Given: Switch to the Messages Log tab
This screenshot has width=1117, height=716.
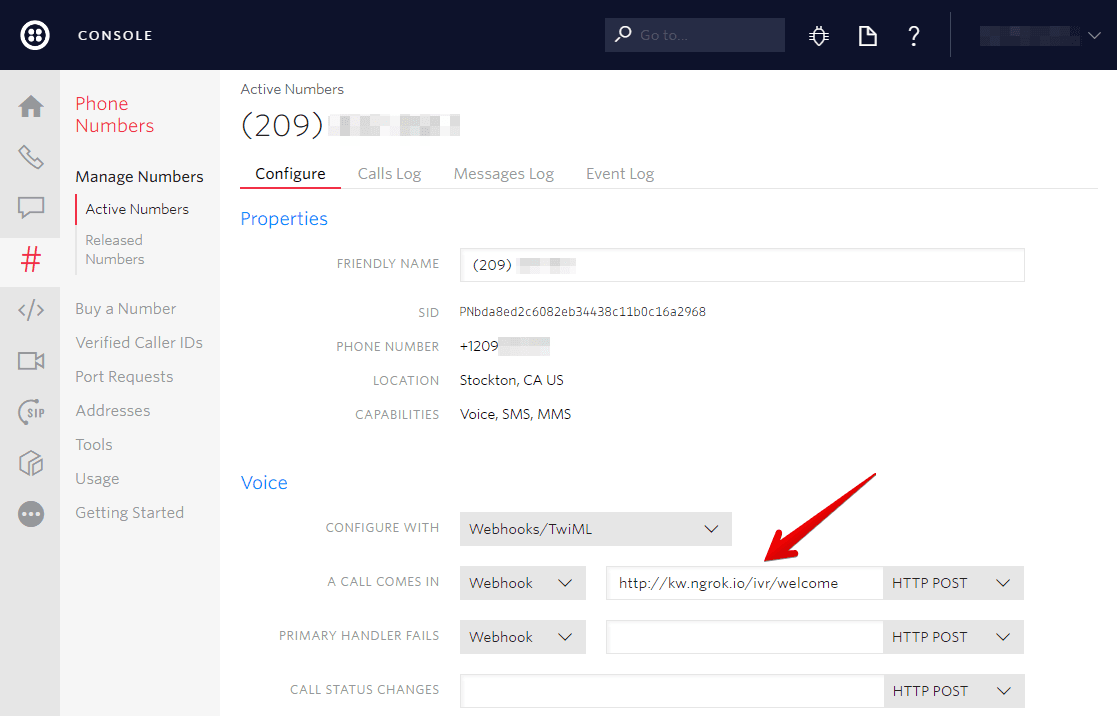Looking at the screenshot, I should pyautogui.click(x=503, y=173).
